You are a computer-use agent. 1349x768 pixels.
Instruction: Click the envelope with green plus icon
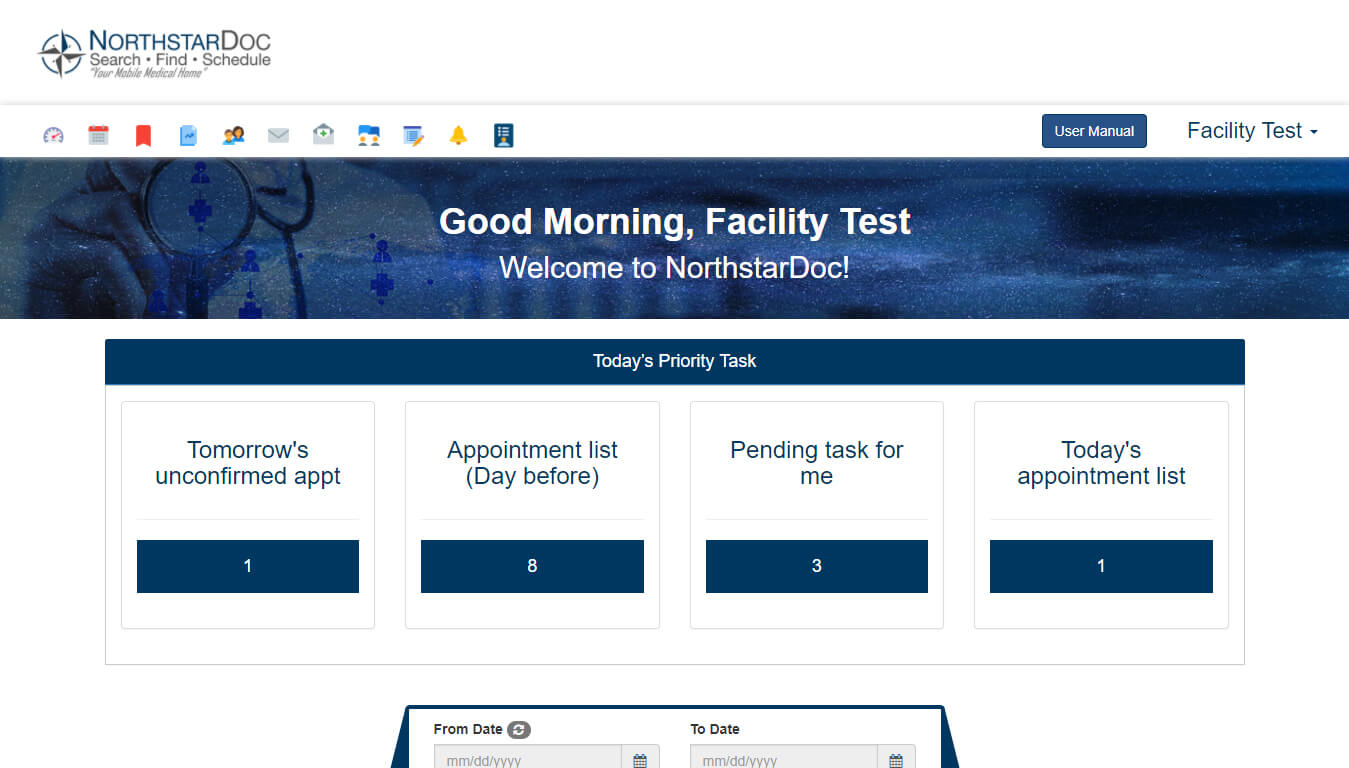click(322, 133)
